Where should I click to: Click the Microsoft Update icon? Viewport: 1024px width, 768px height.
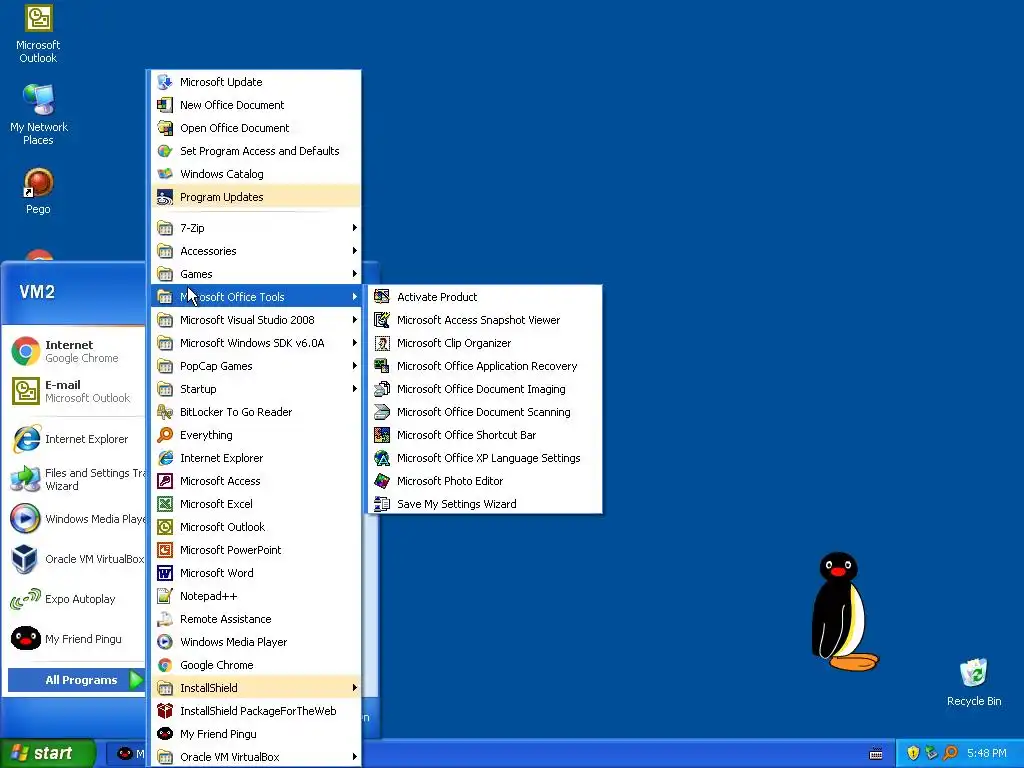[x=165, y=82]
